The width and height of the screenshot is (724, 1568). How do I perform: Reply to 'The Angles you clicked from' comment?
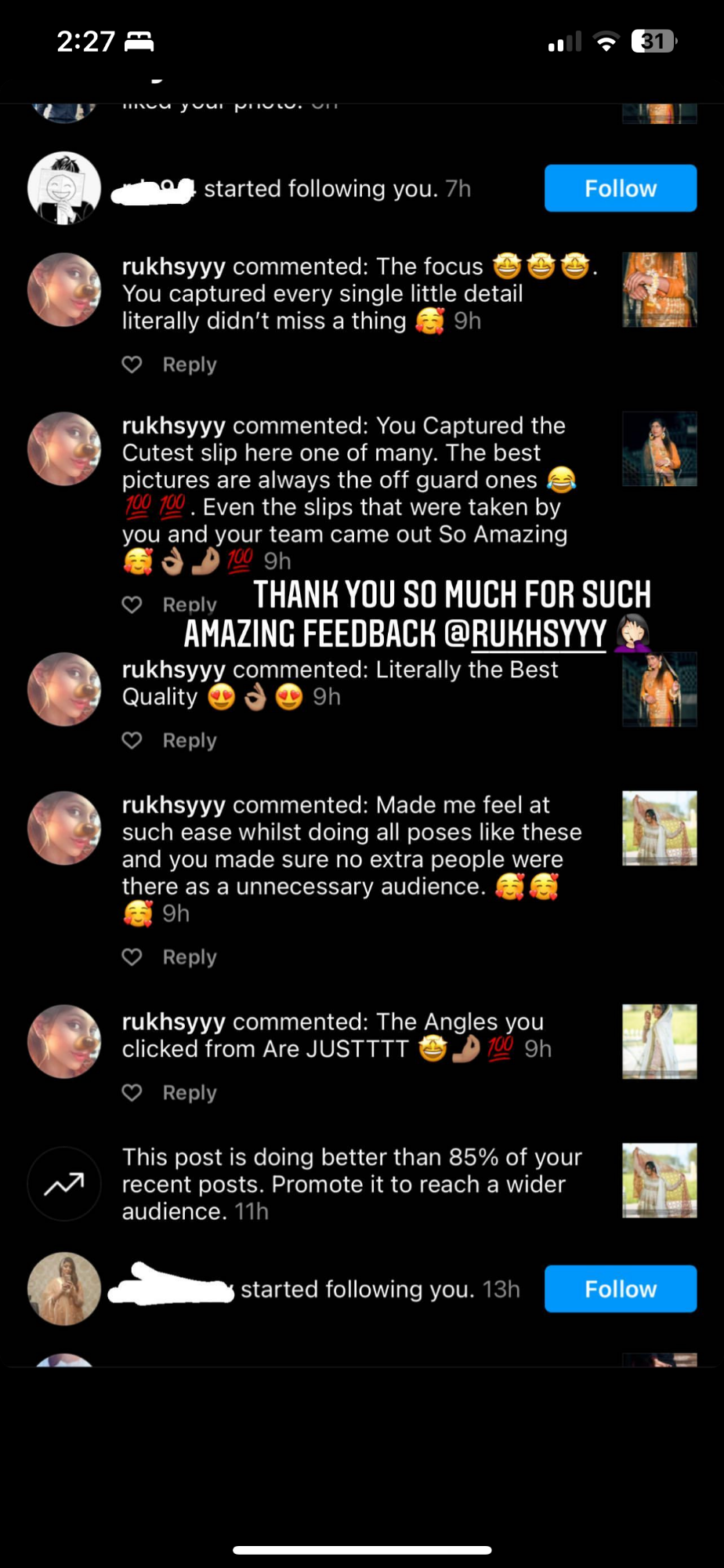click(x=190, y=1092)
